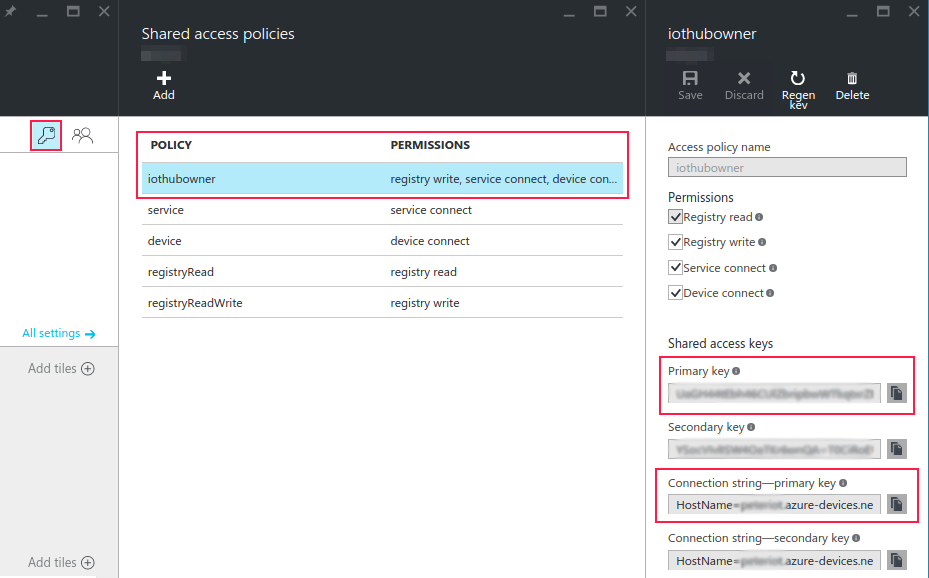This screenshot has height=578, width=929.
Task: Show info tooltip for Secondary key
Action: [x=751, y=427]
